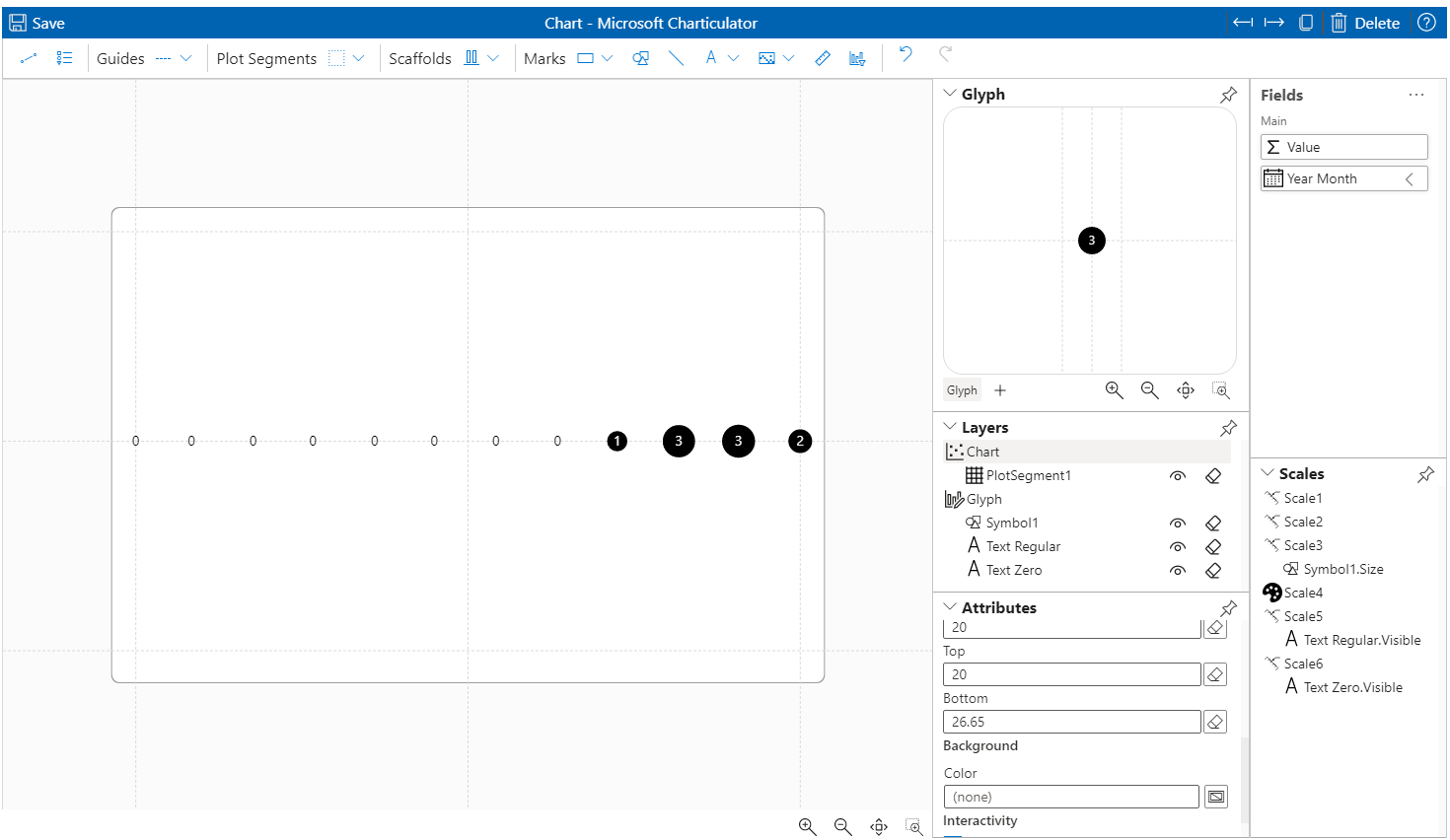Screen dimensions: 1450x840
Task: Open the Guides dropdown arrow
Action: 185,59
